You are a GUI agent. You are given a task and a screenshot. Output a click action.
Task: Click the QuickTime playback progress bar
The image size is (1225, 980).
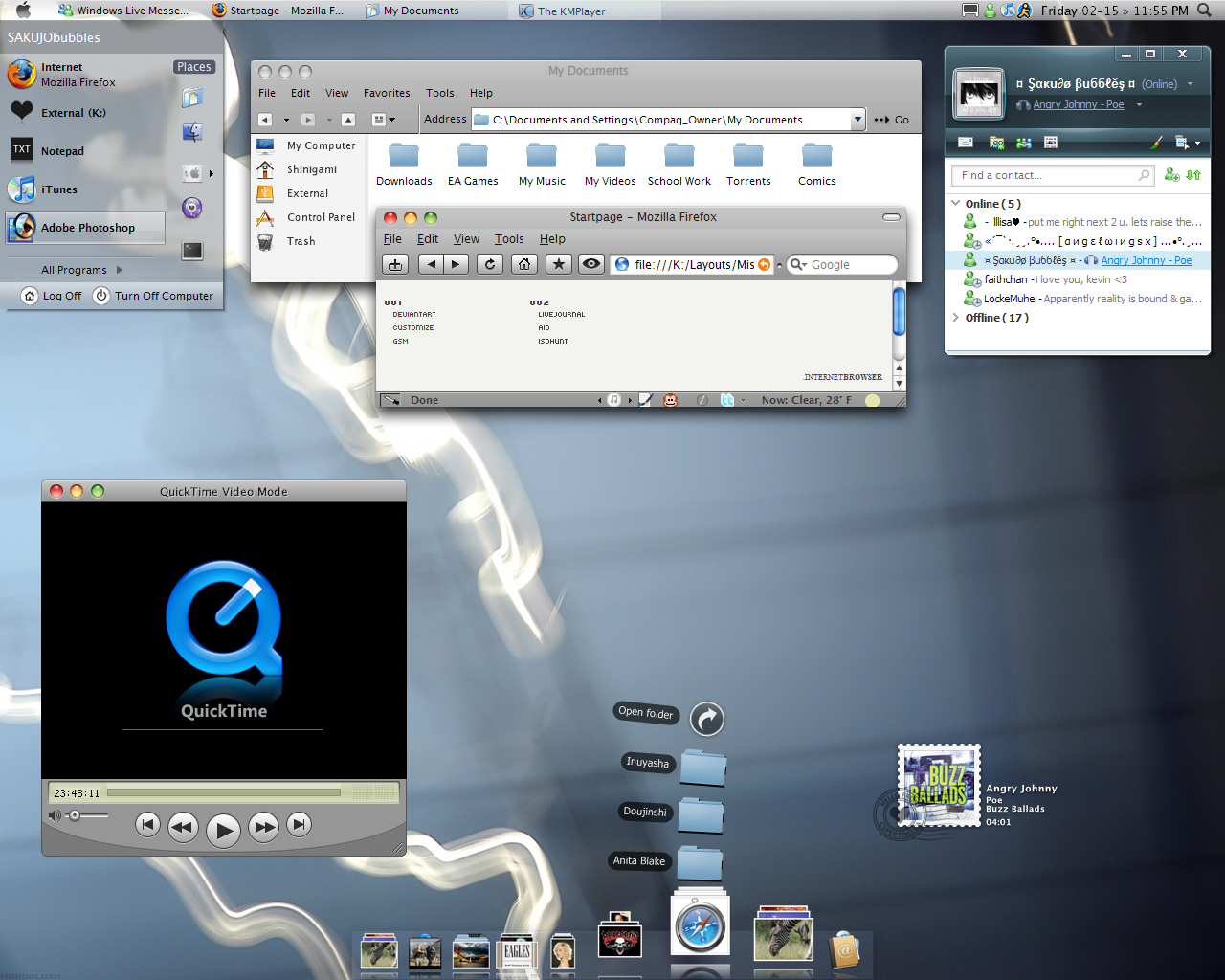pyautogui.click(x=223, y=792)
